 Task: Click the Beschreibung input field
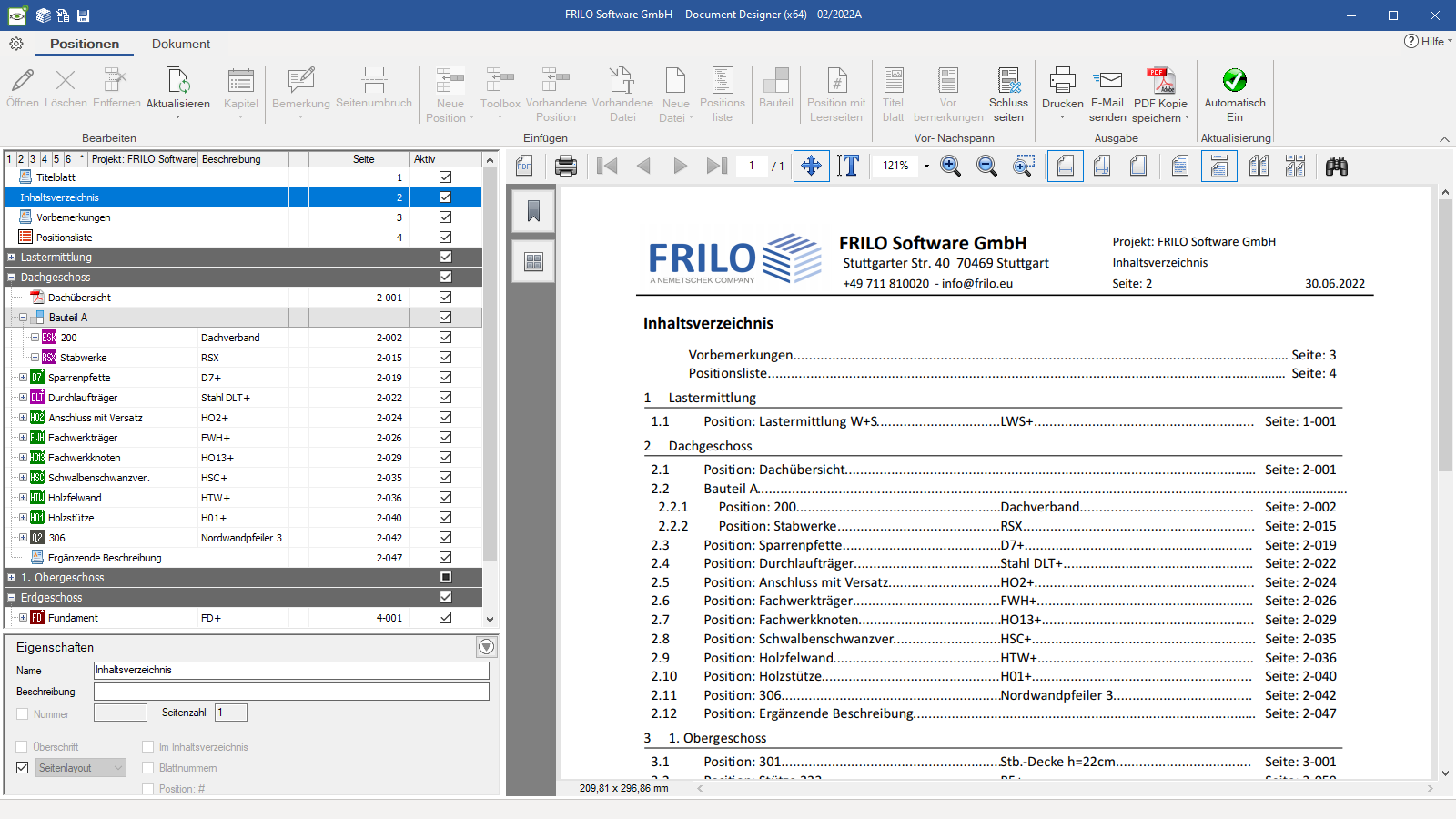pos(291,692)
